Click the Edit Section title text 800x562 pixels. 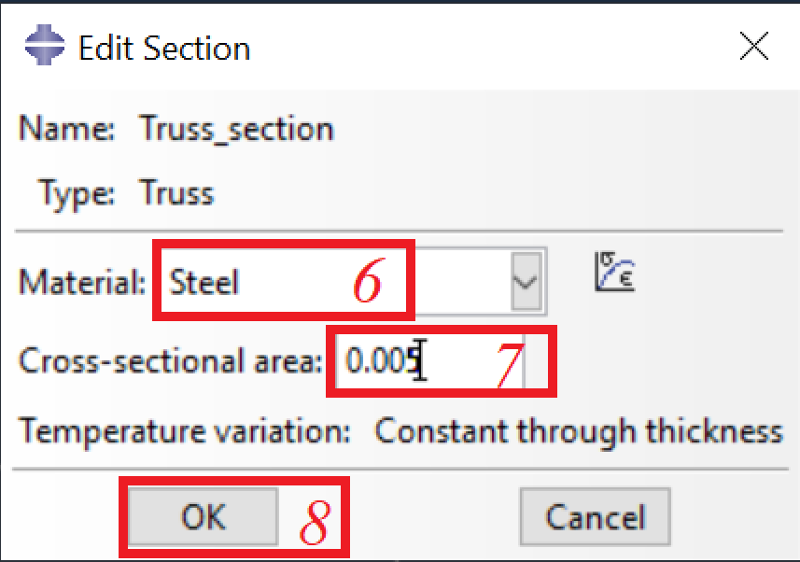point(164,48)
